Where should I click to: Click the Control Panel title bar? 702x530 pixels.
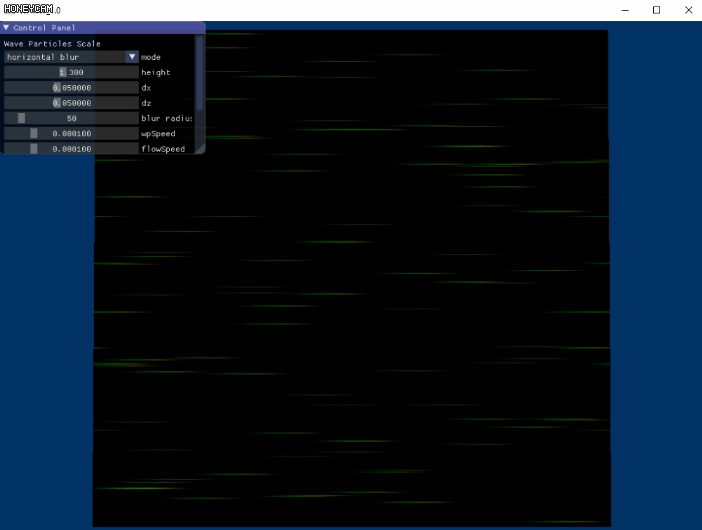tap(103, 28)
